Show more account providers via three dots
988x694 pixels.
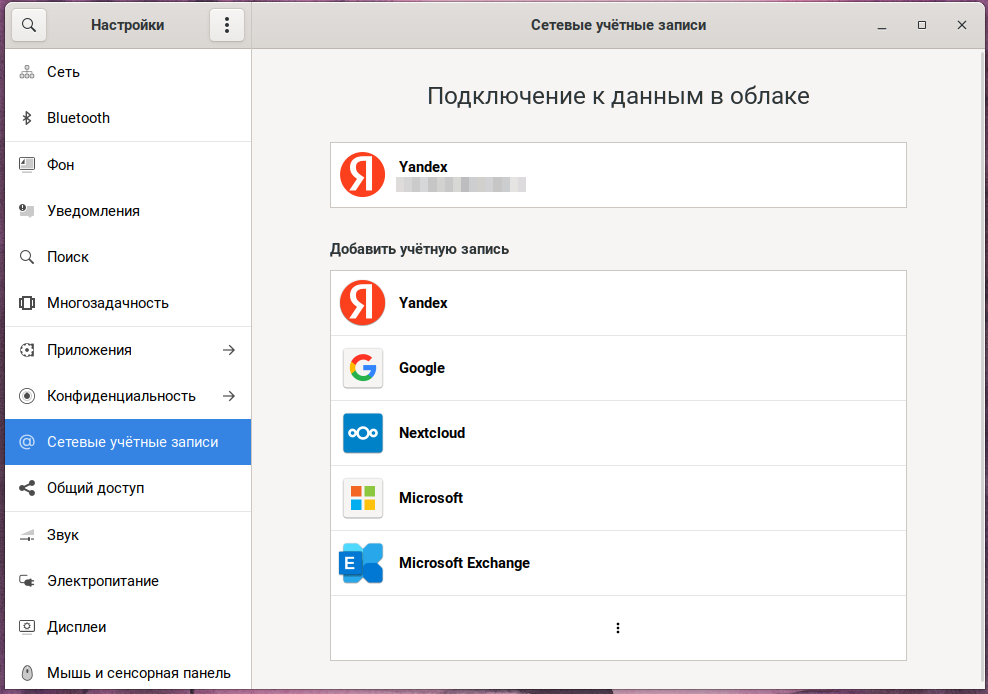coord(618,628)
